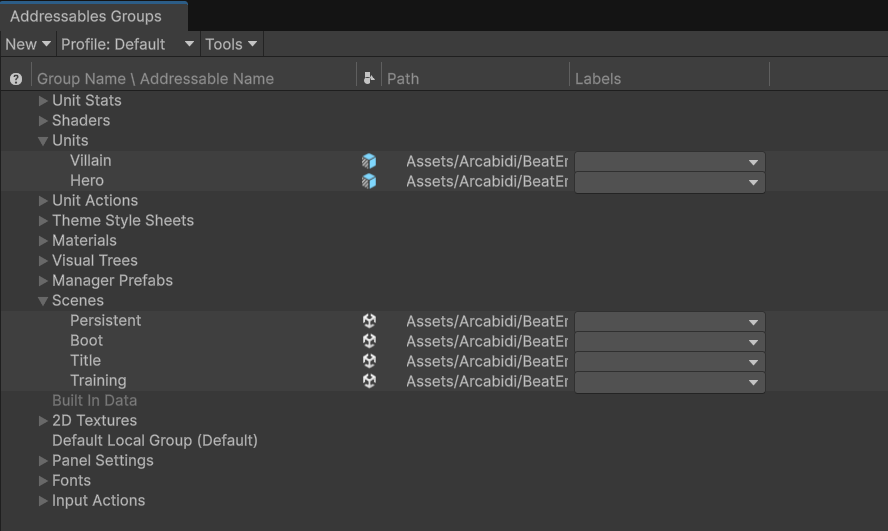Click the Unity scene icon beside Persistent
Viewport: 888px width, 531px height.
pyautogui.click(x=369, y=321)
